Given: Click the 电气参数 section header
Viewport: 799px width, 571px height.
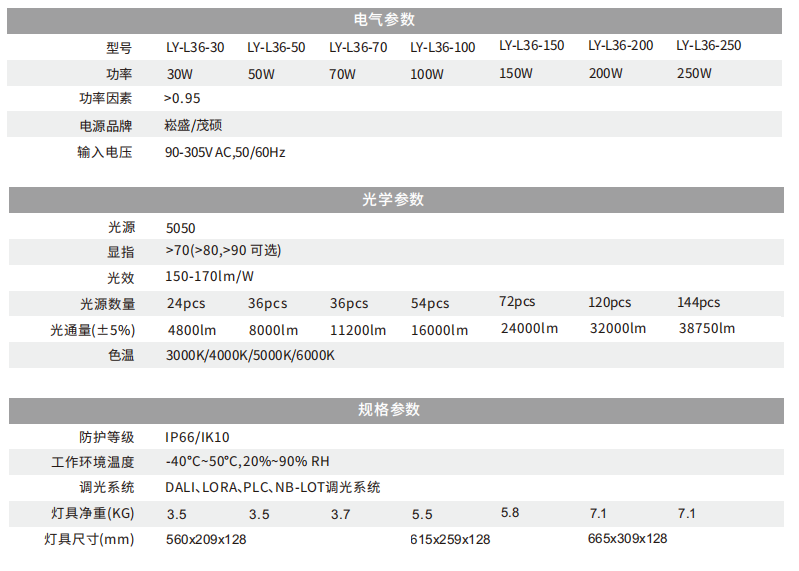Looking at the screenshot, I should pos(384,20).
